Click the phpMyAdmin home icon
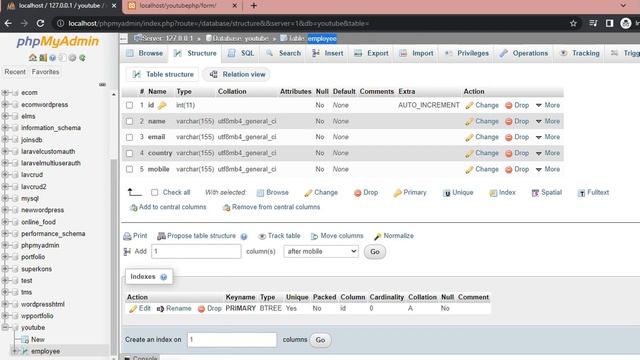Image resolution: width=640 pixels, height=360 pixels. [33, 58]
